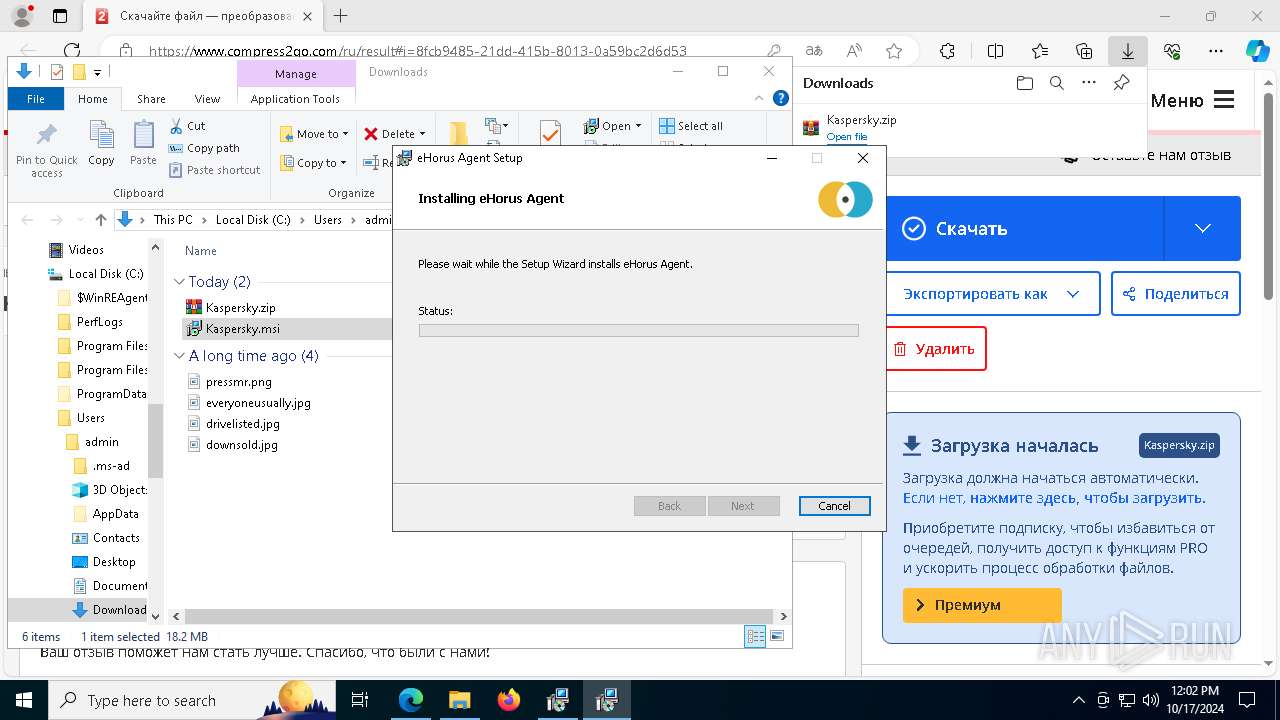The image size is (1280, 720).
Task: Open the Copy to dropdown
Action: tap(312, 163)
